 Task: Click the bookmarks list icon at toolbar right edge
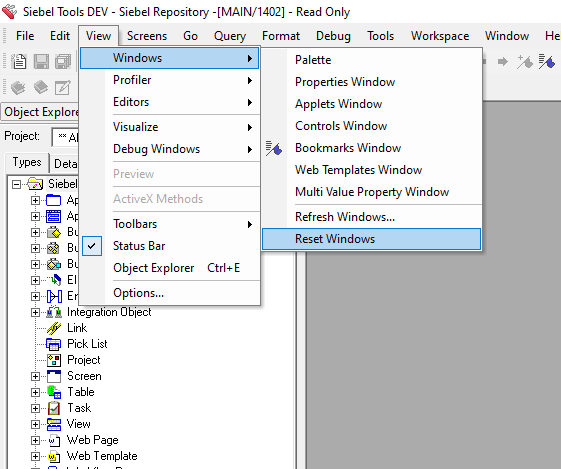[x=547, y=62]
